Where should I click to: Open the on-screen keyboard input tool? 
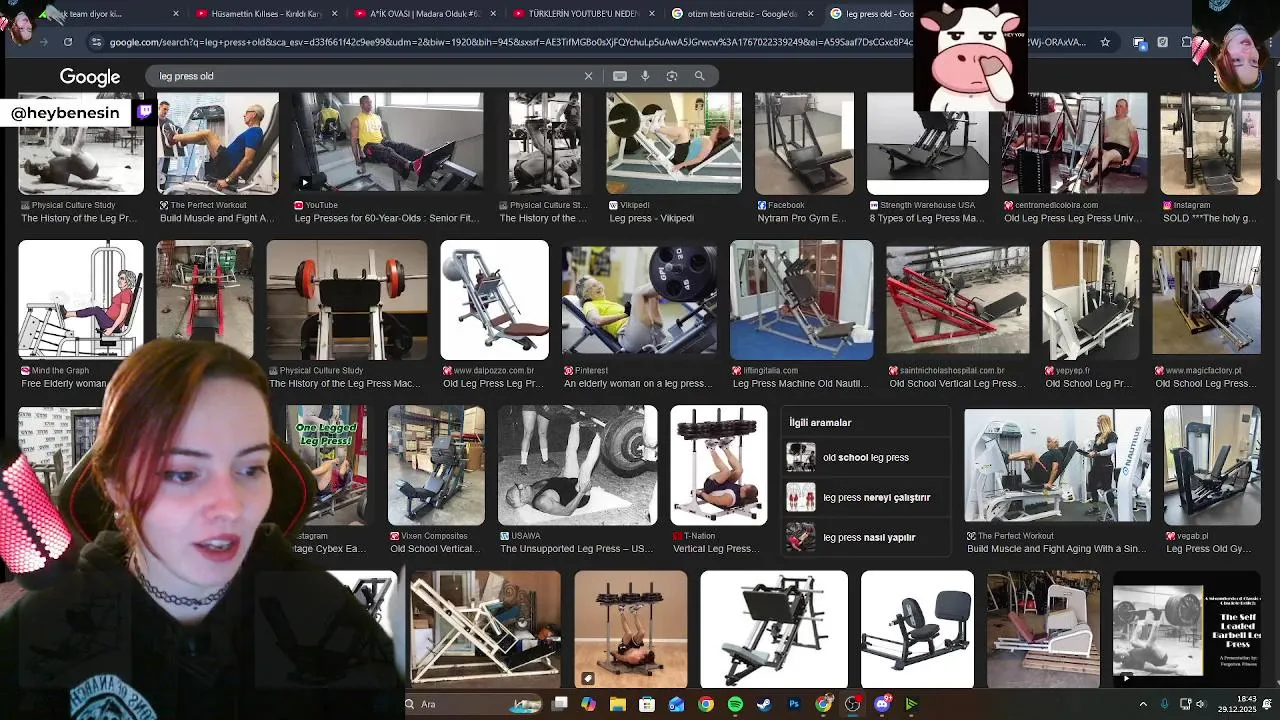point(620,76)
